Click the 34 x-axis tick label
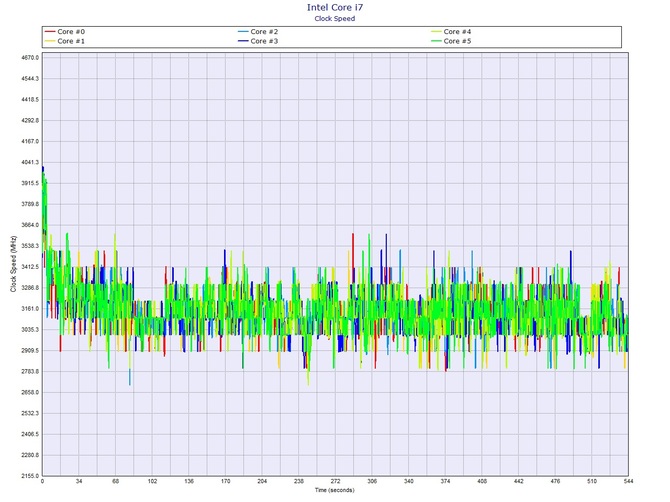Viewport: 670px width, 502px height. 79,481
